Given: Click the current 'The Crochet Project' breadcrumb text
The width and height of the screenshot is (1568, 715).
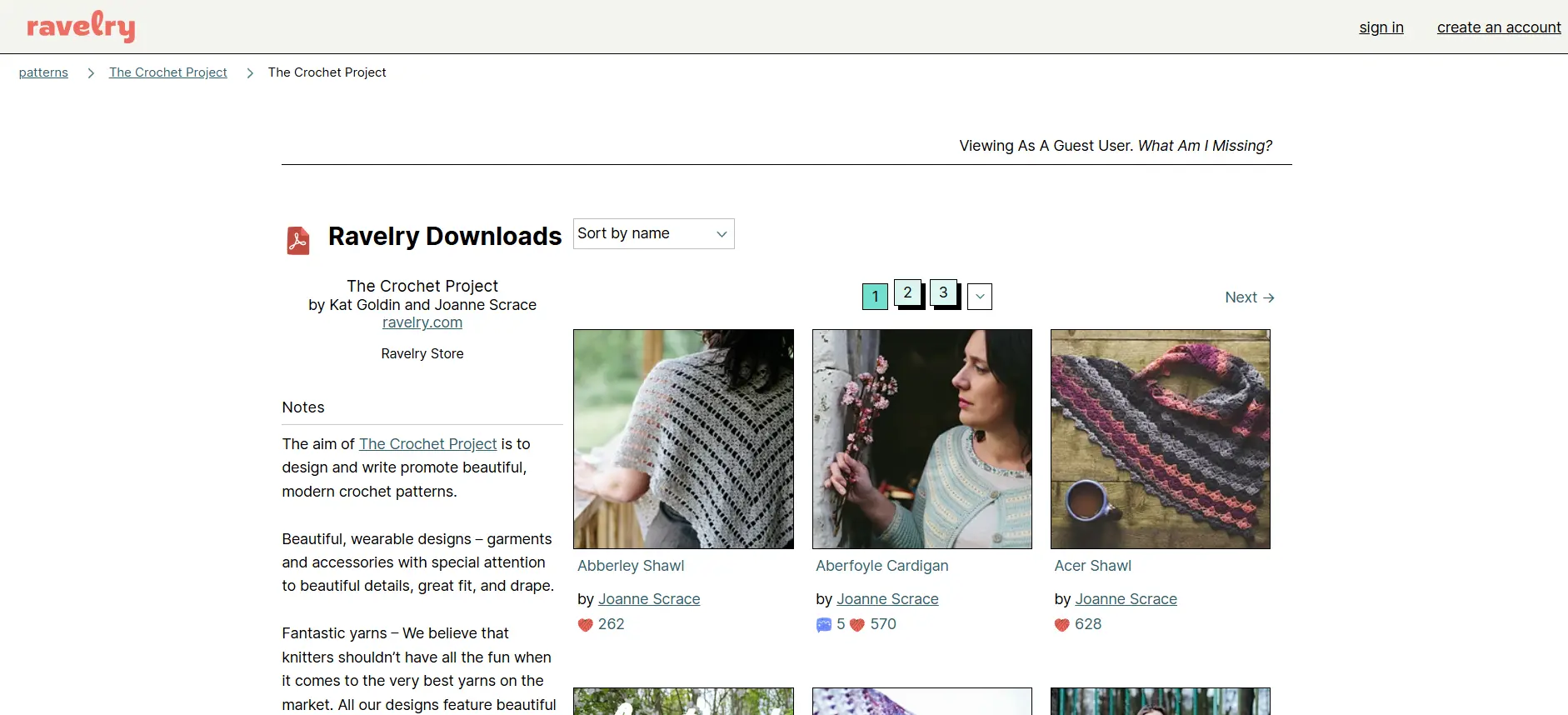Looking at the screenshot, I should [x=327, y=72].
